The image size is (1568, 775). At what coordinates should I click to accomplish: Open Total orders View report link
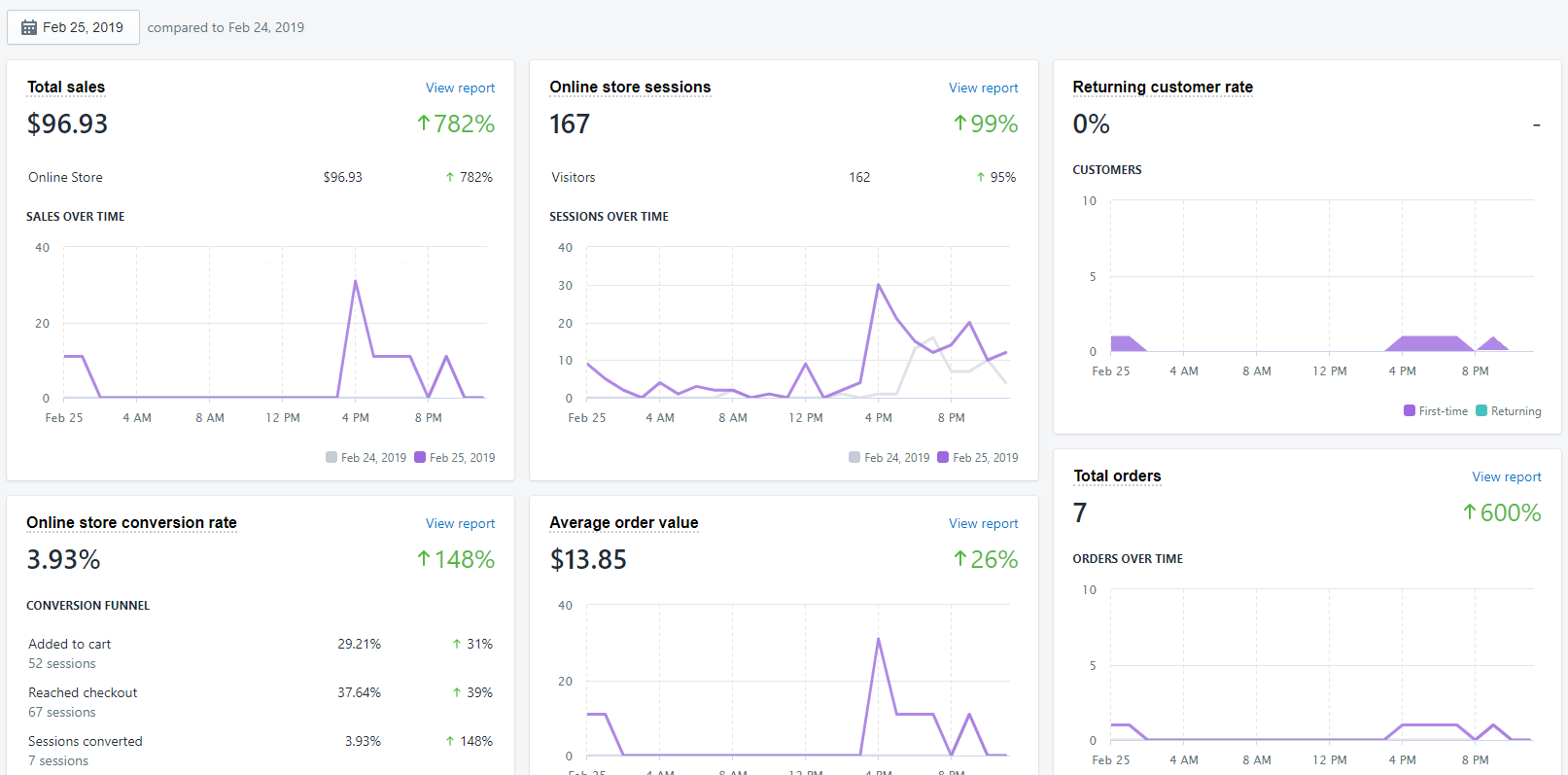(x=1506, y=476)
